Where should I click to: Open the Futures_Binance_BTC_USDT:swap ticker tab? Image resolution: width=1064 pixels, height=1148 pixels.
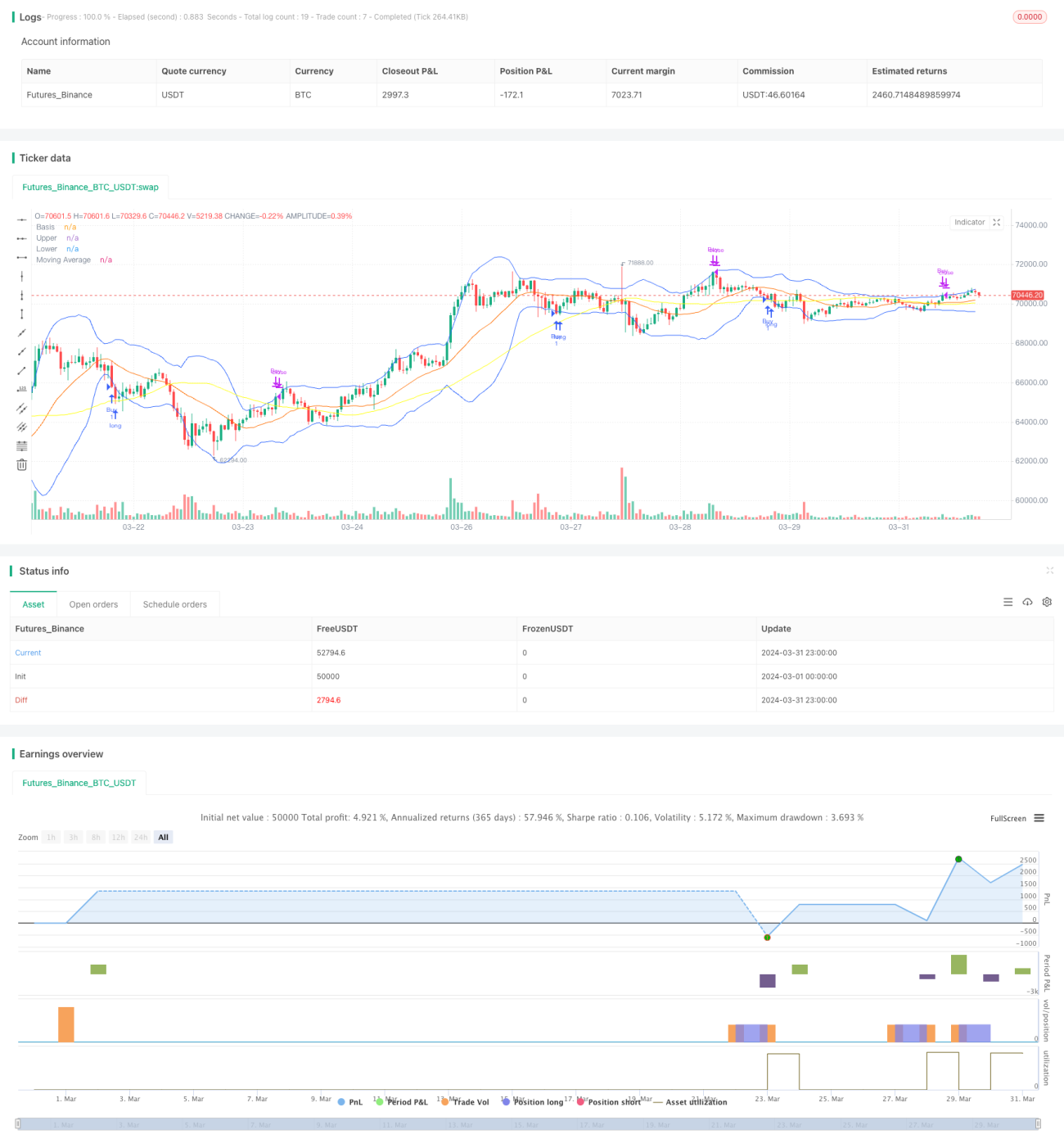click(x=91, y=187)
